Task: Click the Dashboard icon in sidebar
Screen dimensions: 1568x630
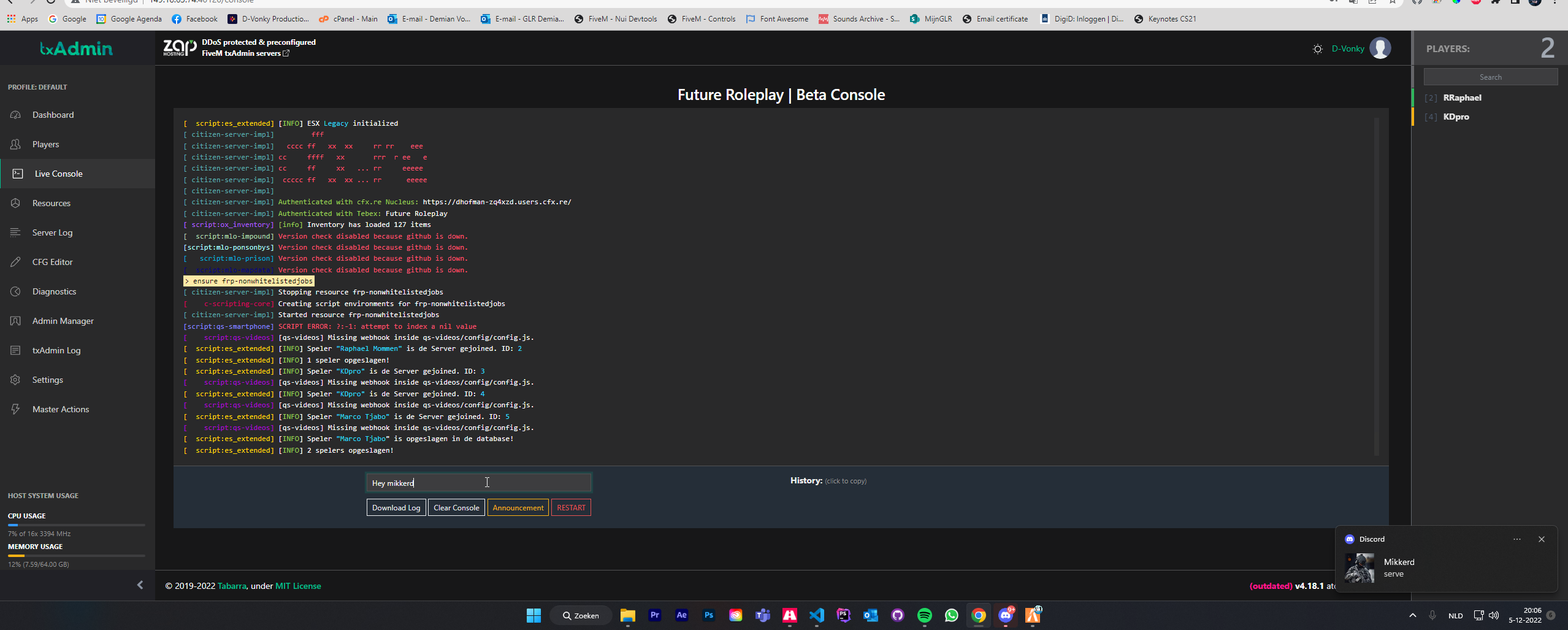Action: click(16, 115)
